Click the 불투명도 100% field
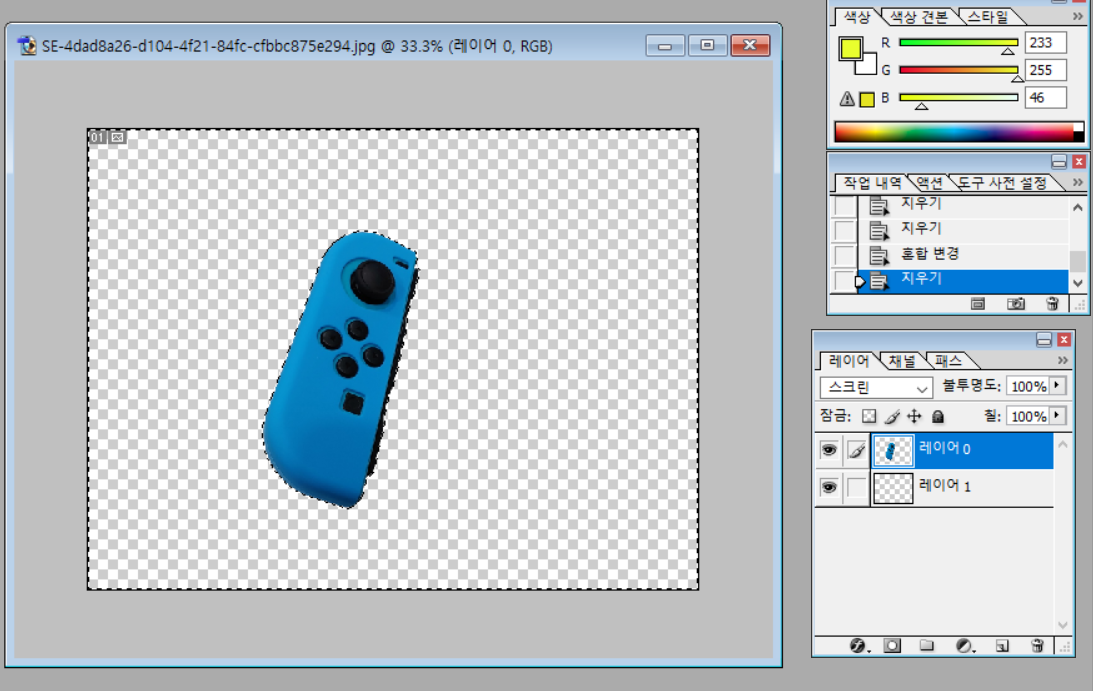Screen dimensions: 1093x691 tap(1028, 386)
